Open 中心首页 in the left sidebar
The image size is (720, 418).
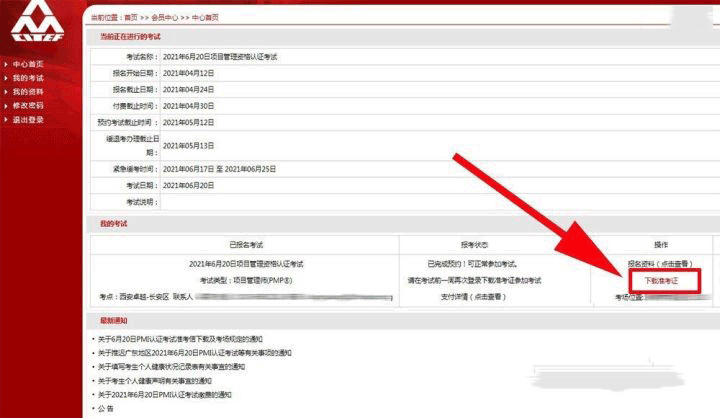click(x=28, y=64)
